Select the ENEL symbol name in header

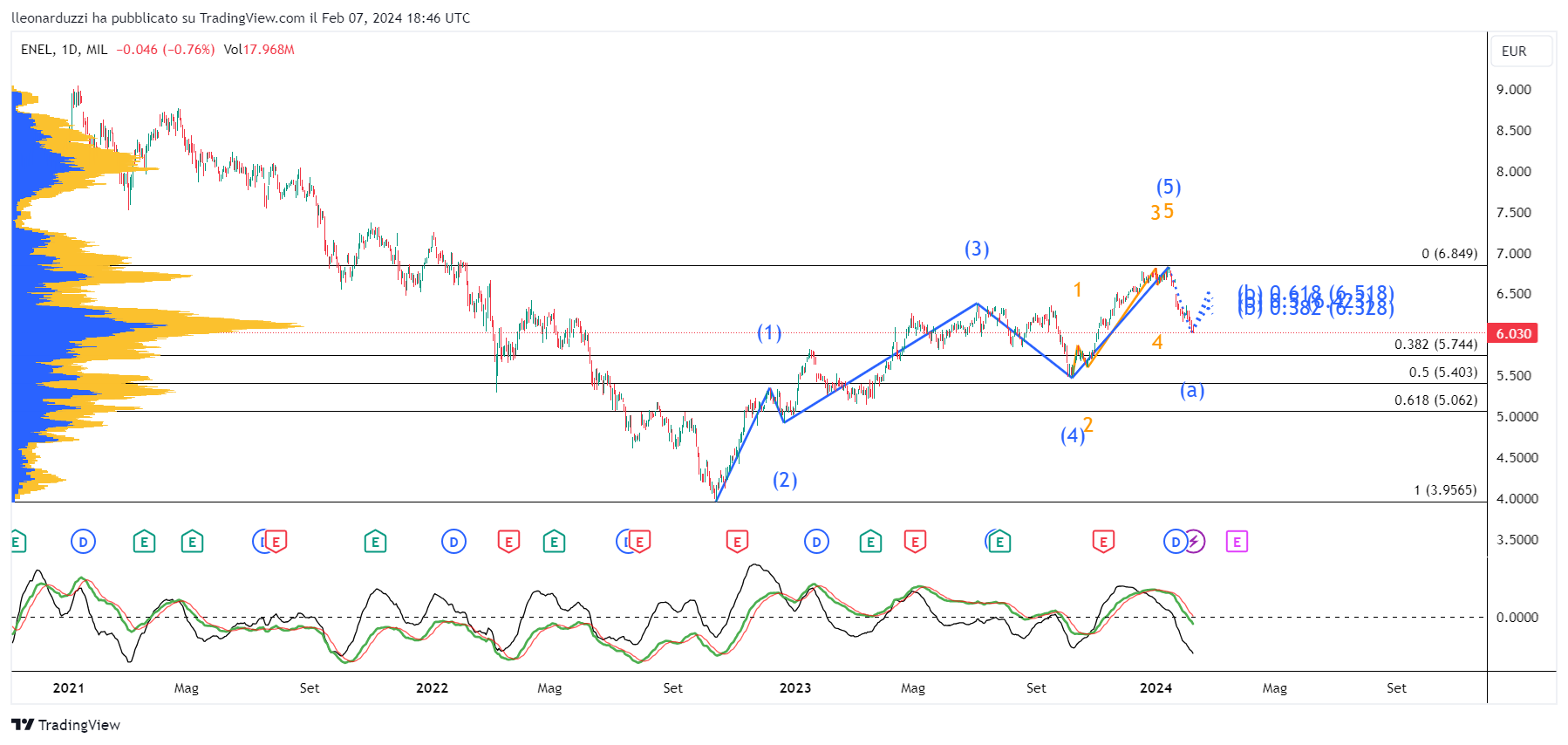coord(37,50)
